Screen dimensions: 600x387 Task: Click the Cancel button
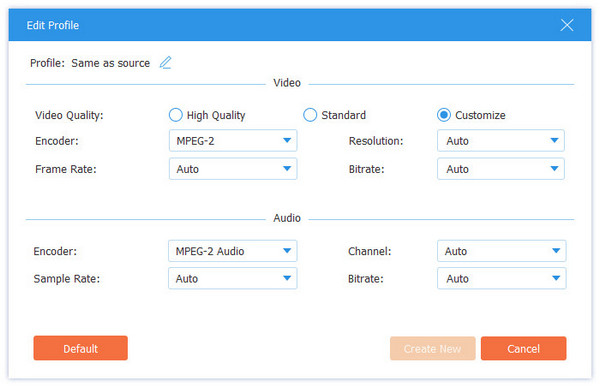click(523, 349)
